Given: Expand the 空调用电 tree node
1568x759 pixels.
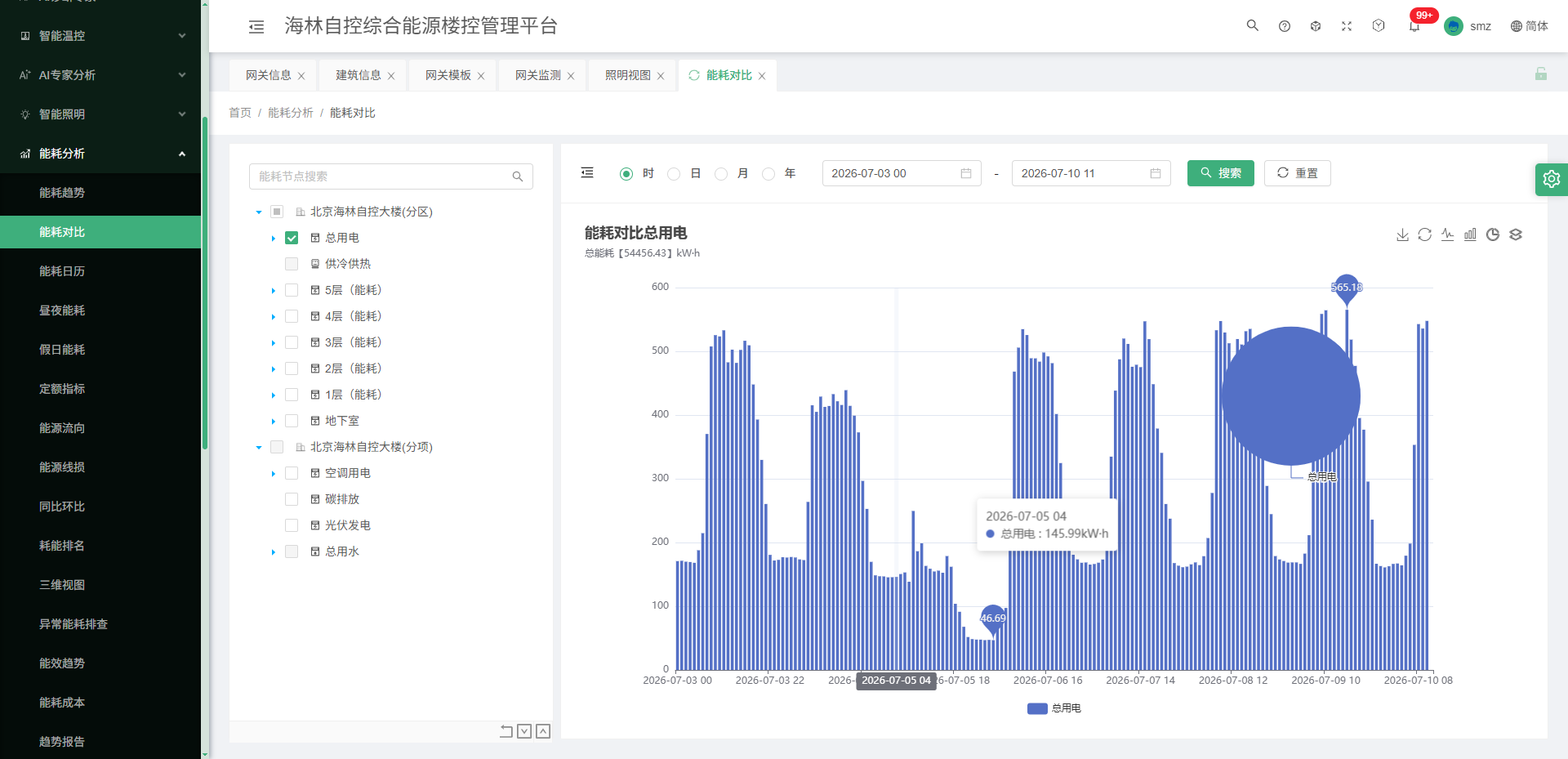Looking at the screenshot, I should pos(274,473).
